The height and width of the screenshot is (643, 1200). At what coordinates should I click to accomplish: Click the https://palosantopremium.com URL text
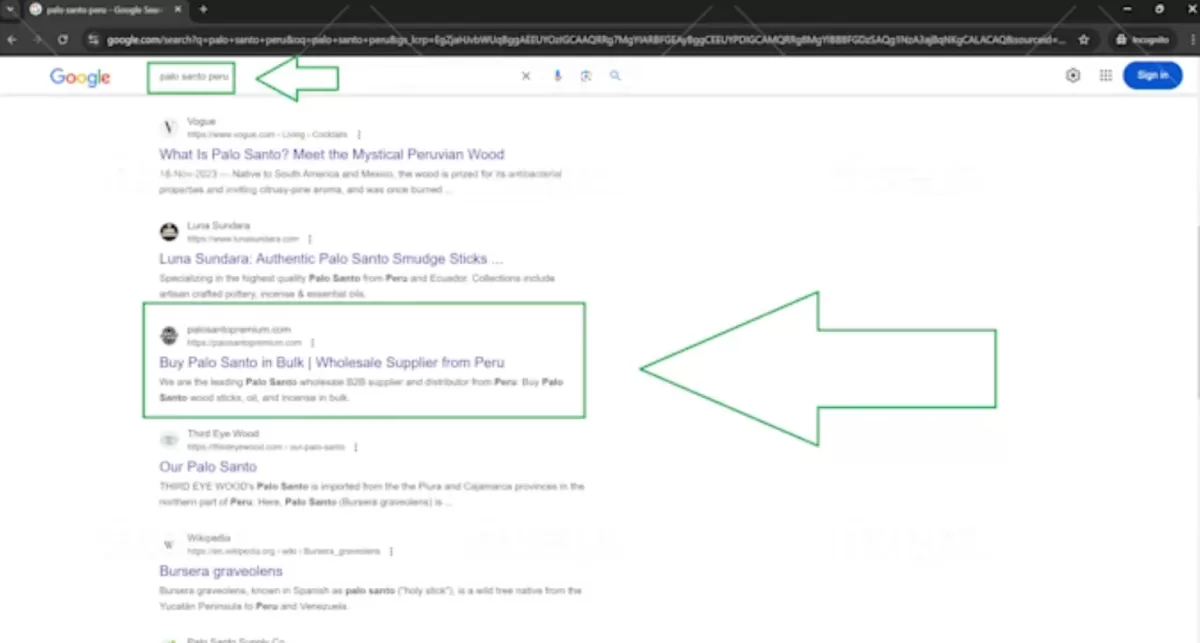pos(244,342)
